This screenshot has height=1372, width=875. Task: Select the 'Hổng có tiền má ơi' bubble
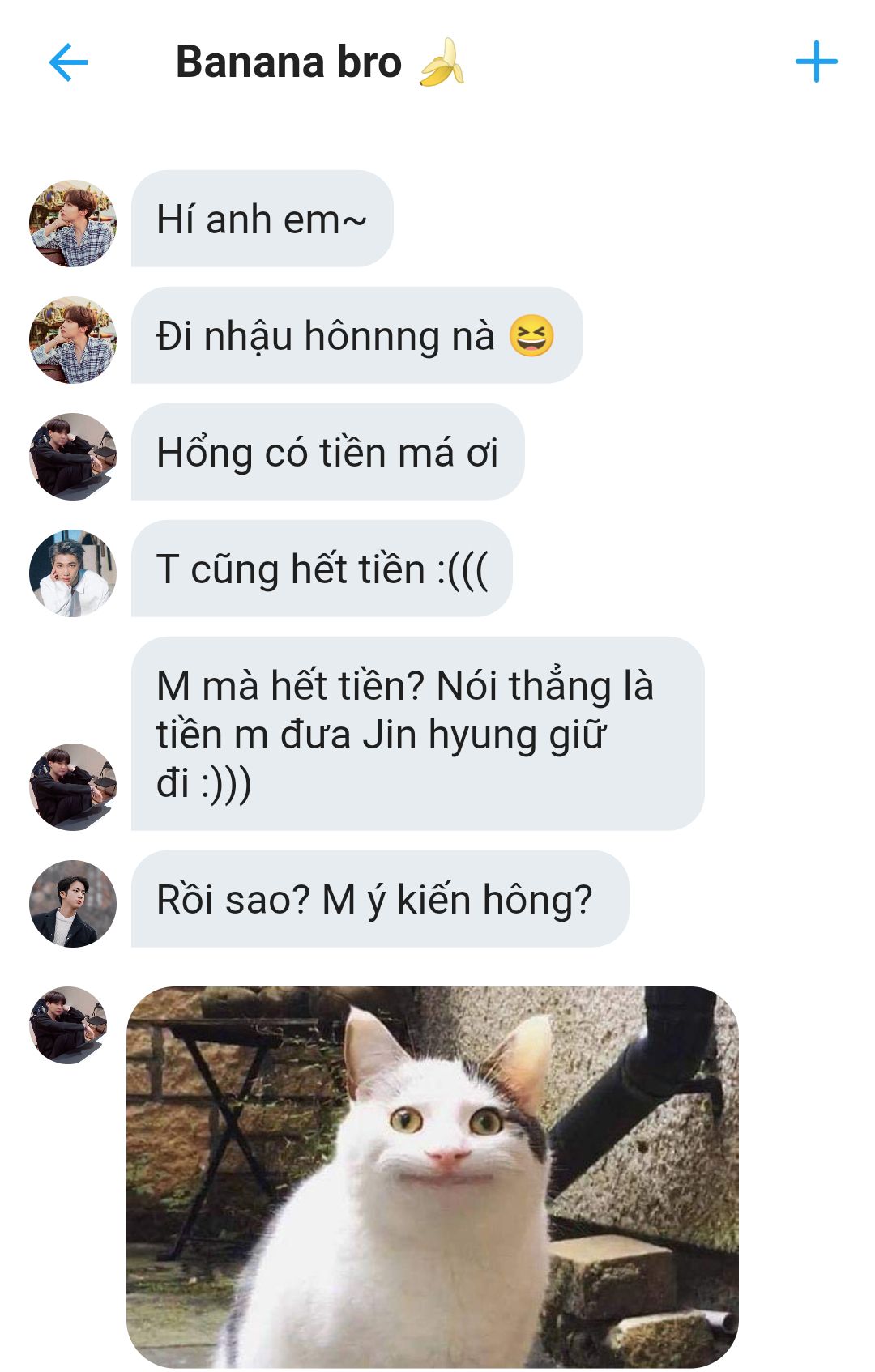pos(328,452)
